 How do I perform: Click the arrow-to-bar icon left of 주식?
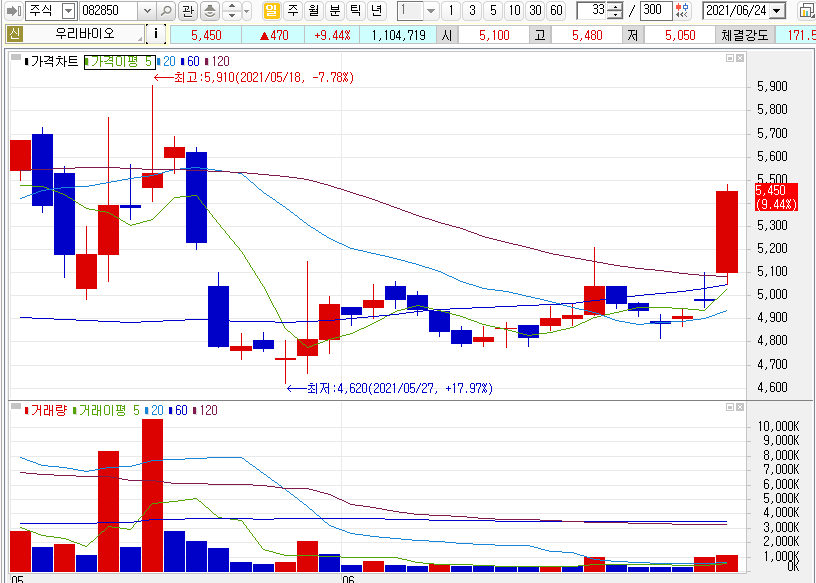[x=14, y=10]
